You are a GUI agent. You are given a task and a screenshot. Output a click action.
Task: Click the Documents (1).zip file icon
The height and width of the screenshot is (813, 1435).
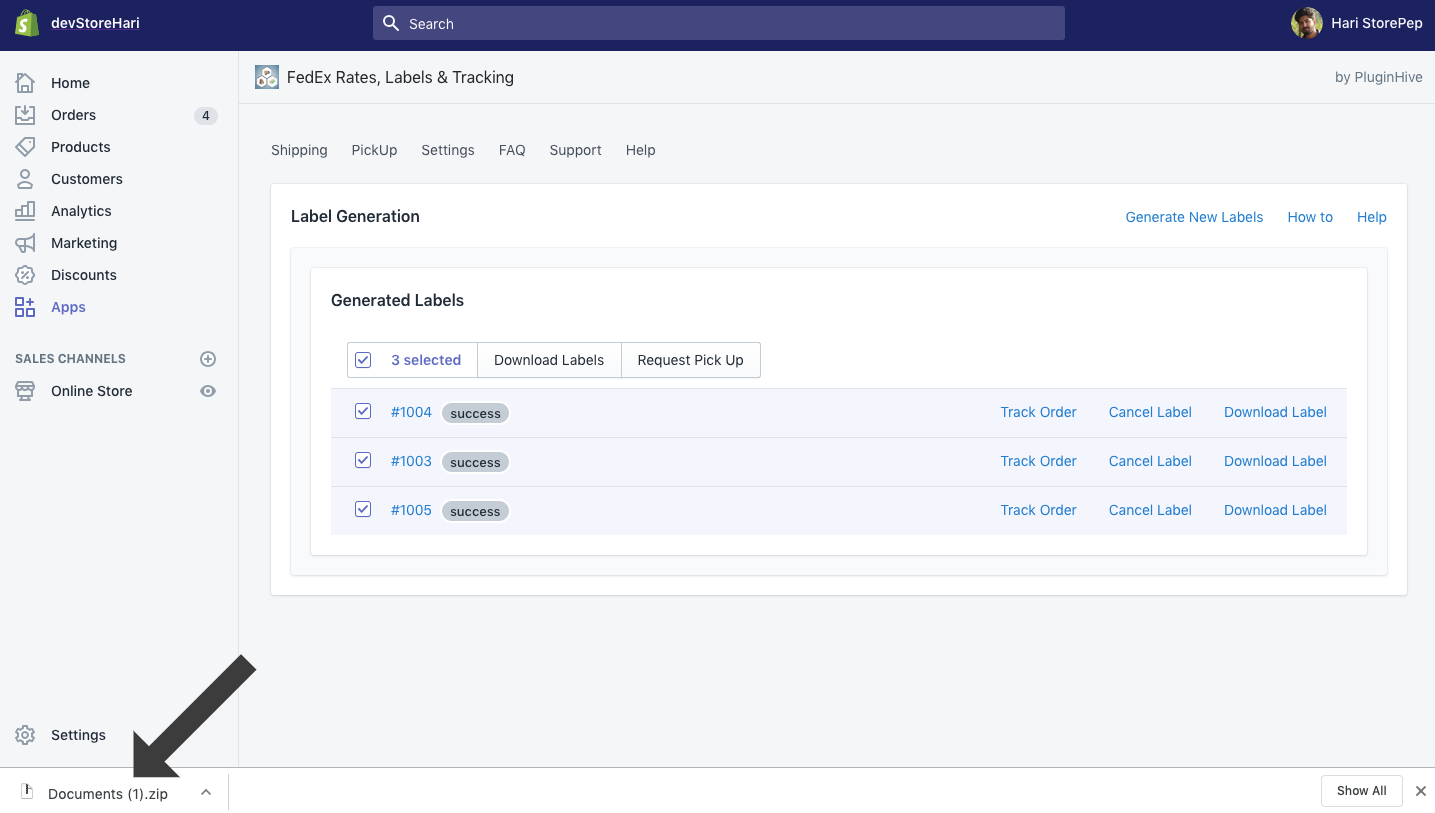pos(28,792)
